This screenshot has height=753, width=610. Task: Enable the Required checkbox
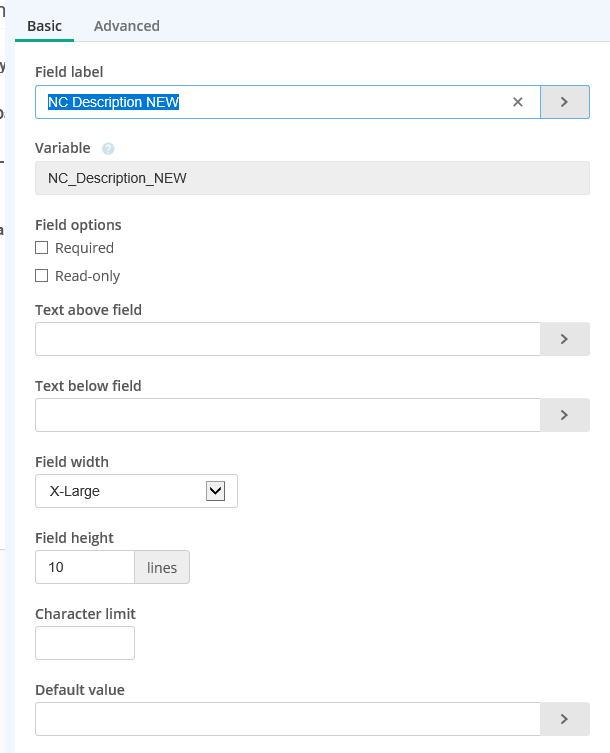click(x=42, y=248)
